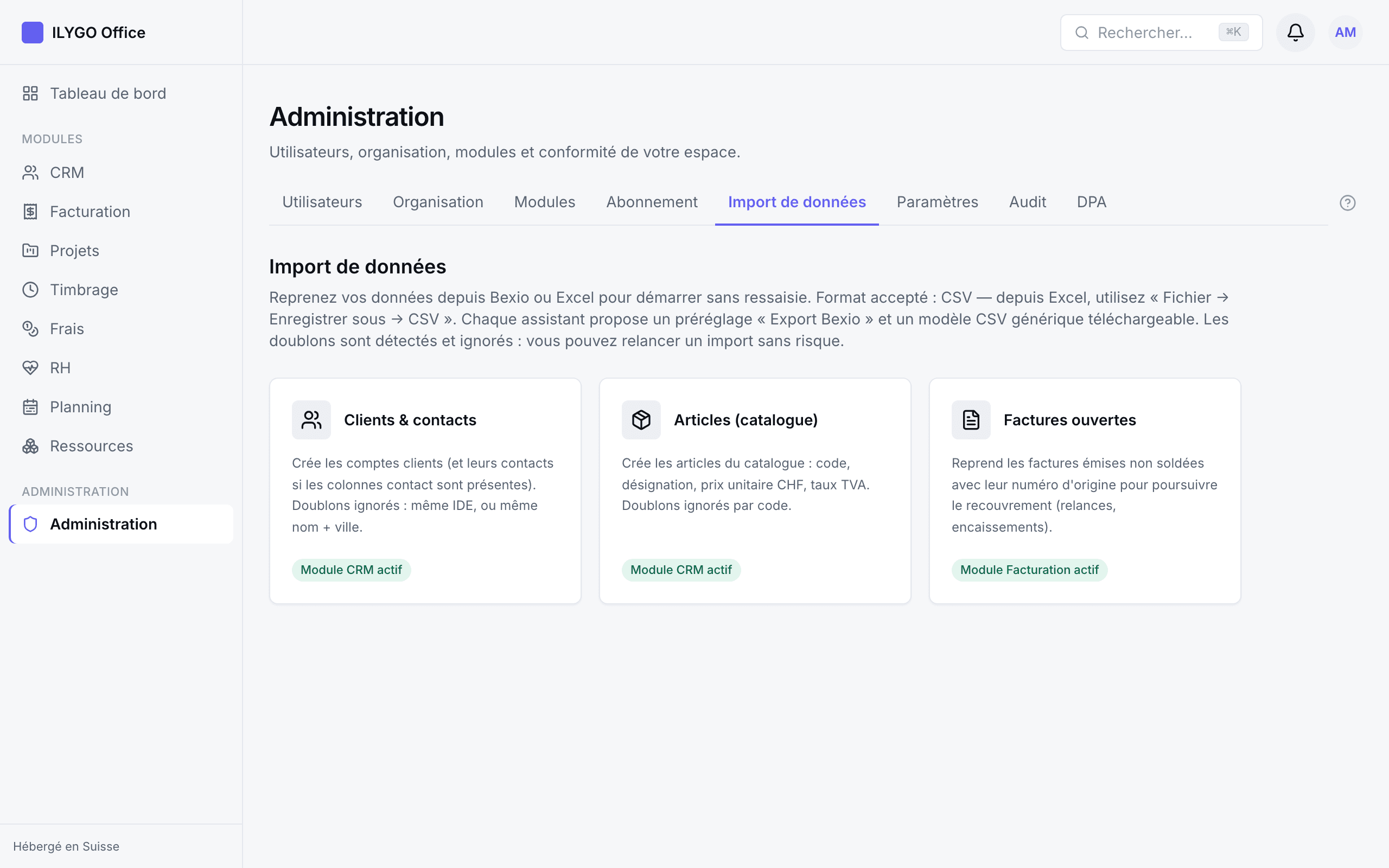The width and height of the screenshot is (1389, 868).
Task: Click the magnifier icon in search box
Action: pos(1081,32)
